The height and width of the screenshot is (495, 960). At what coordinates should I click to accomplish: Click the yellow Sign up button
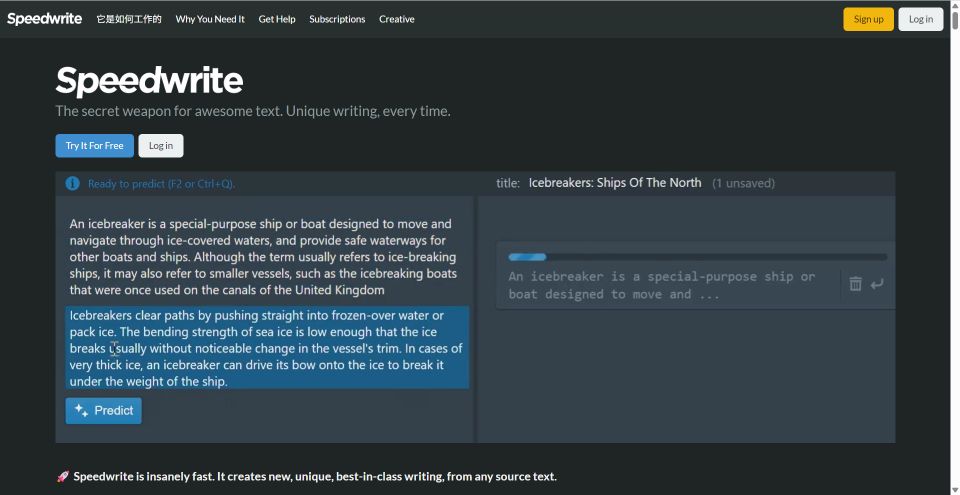pos(868,19)
